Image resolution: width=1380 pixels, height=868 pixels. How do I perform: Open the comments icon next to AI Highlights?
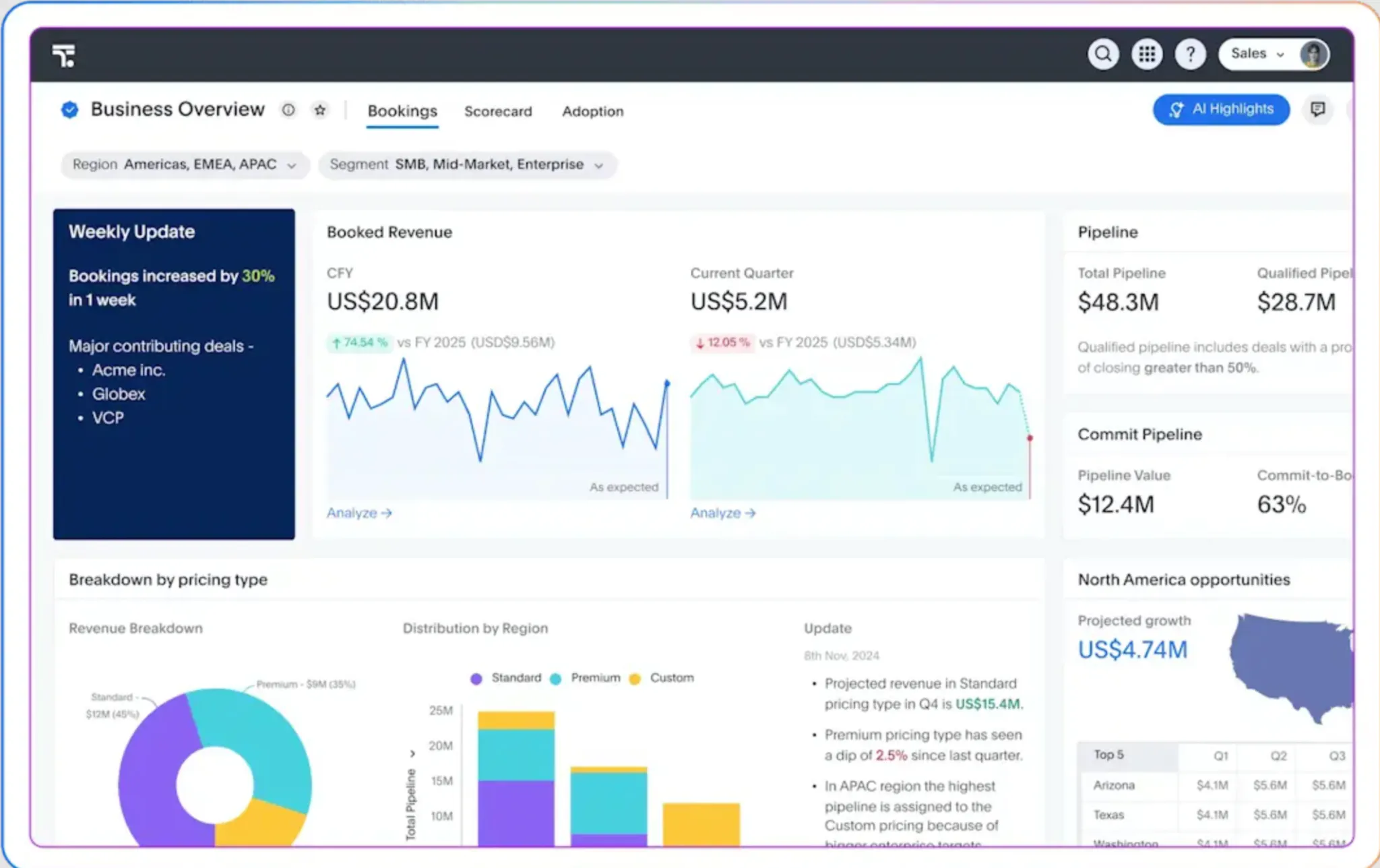(x=1317, y=109)
